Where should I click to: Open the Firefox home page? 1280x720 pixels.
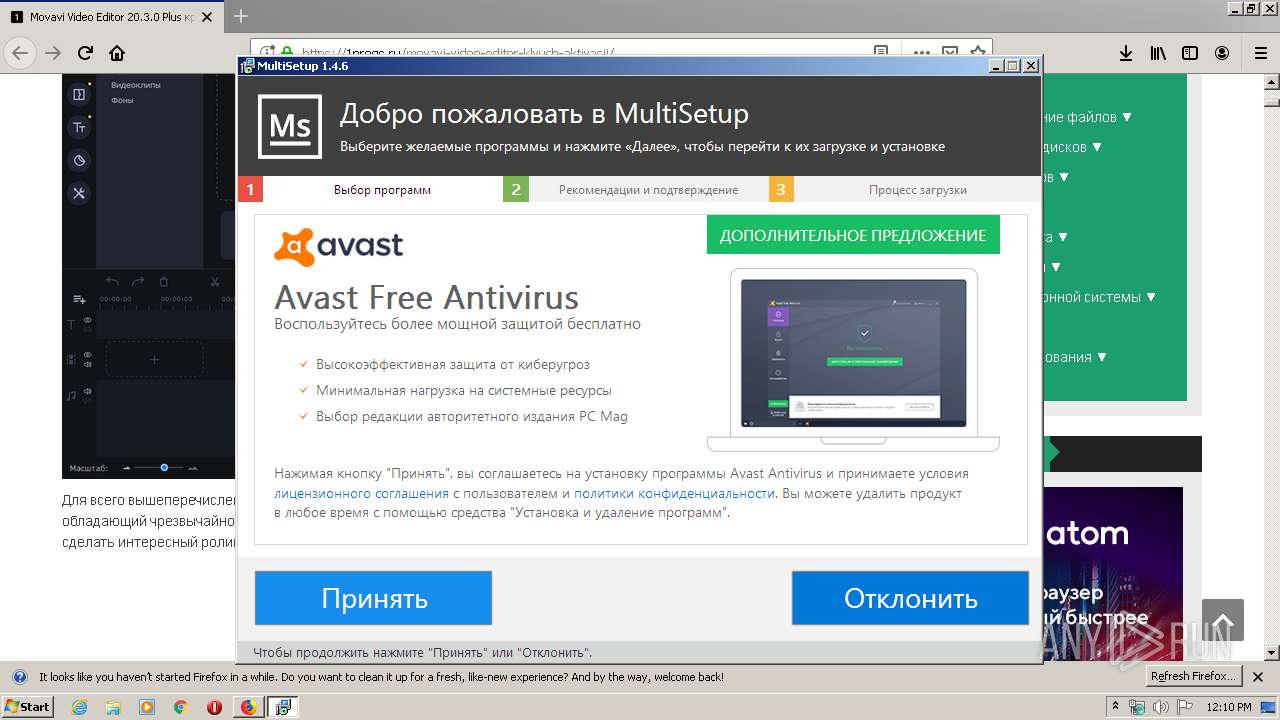(117, 53)
